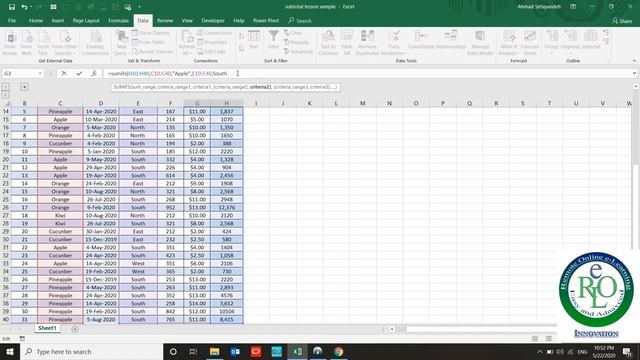Click the Flash Fill icon
The width and height of the screenshot is (640, 360).
(x=347, y=43)
